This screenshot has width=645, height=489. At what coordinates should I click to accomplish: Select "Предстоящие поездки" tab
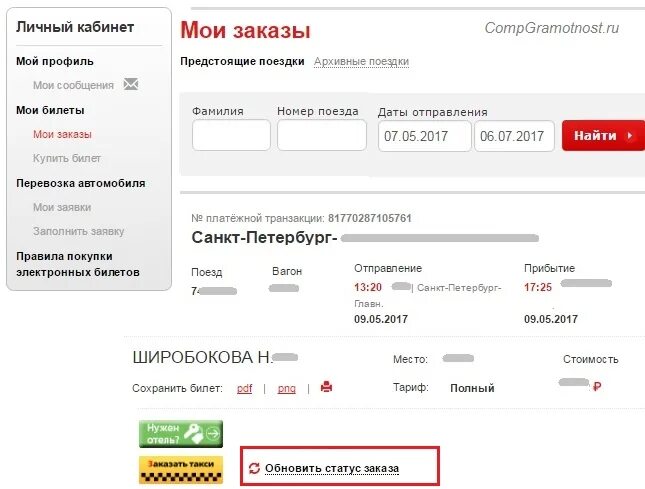pyautogui.click(x=242, y=61)
